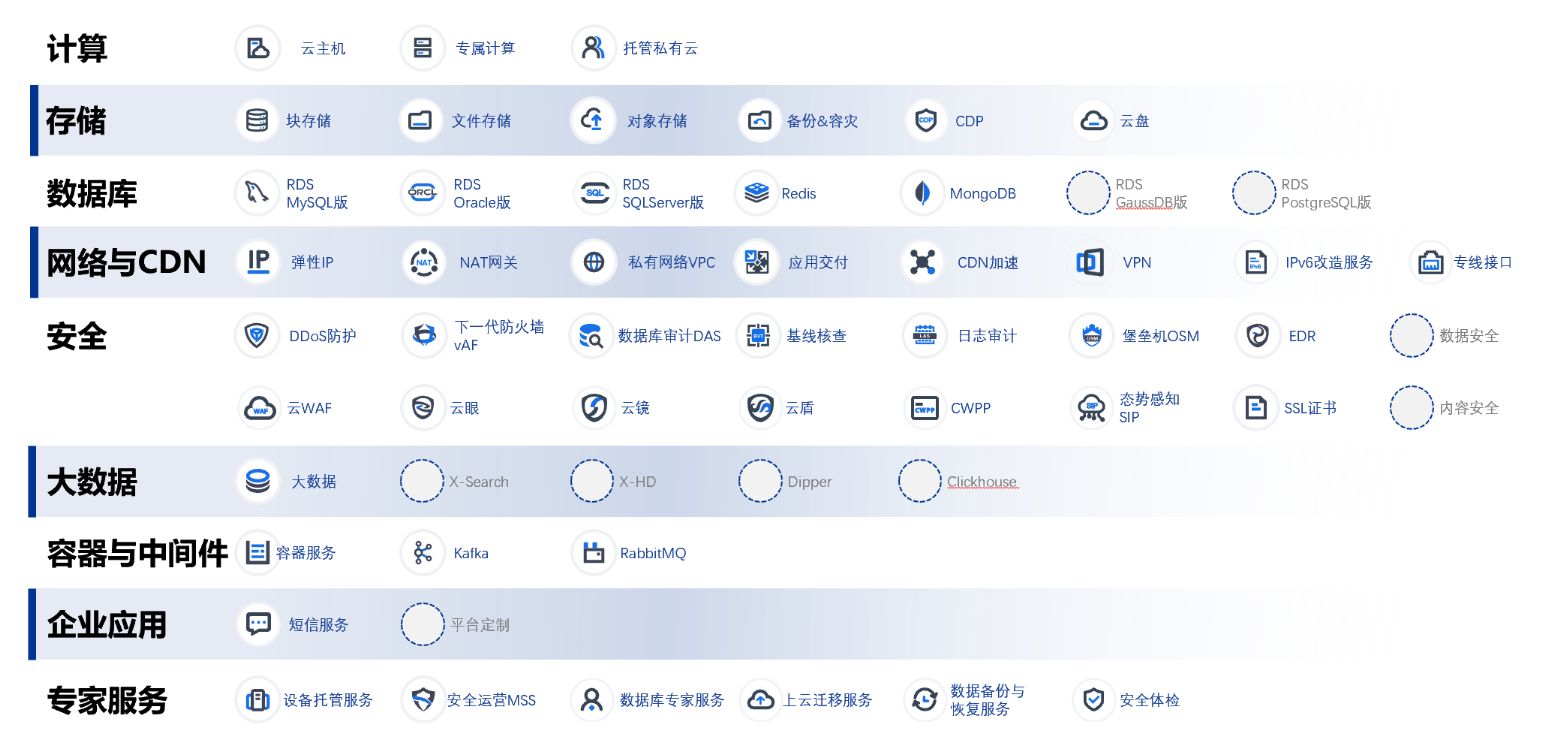
Task: Open the 态势感知 SIP icon
Action: point(1092,408)
